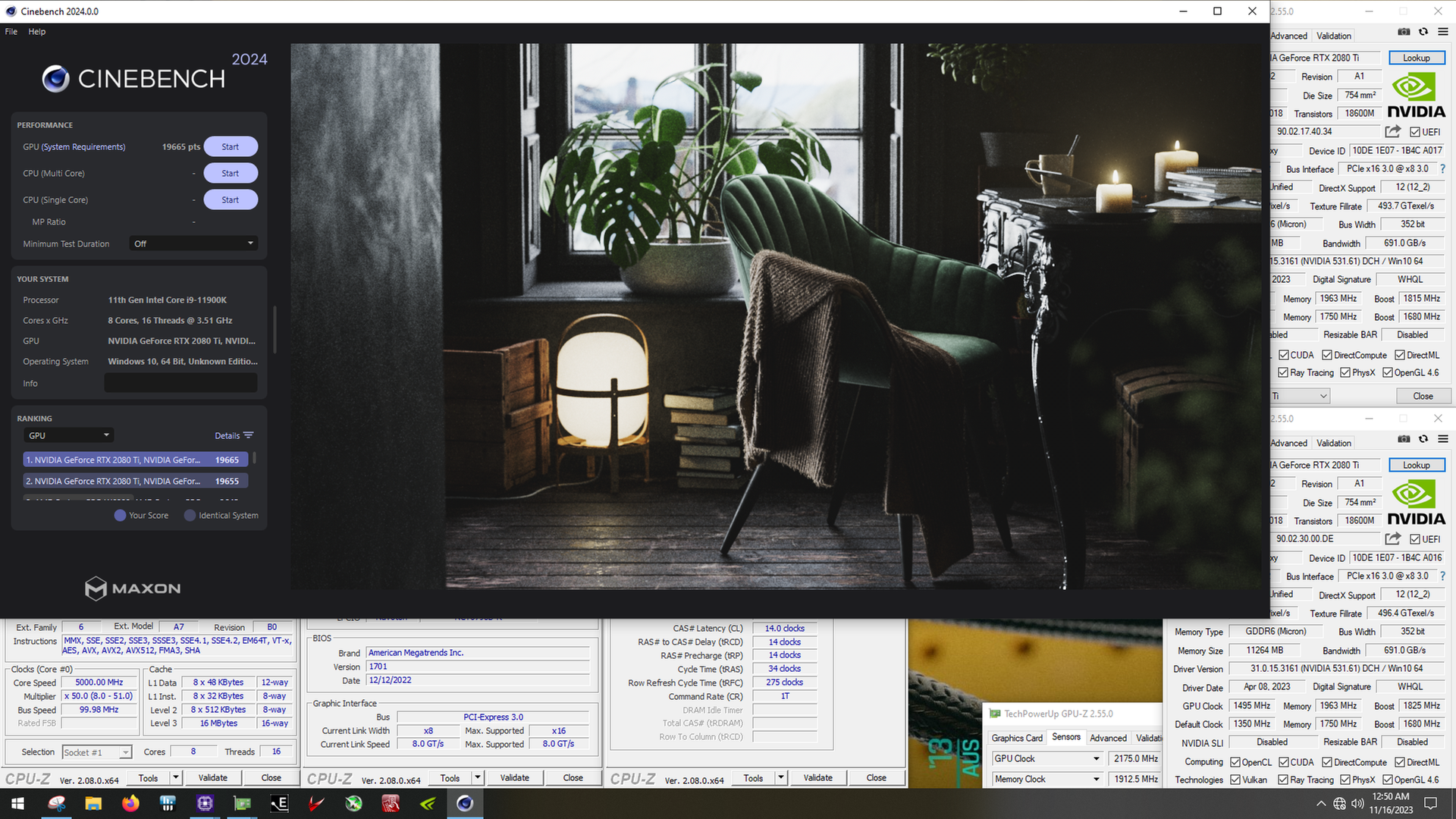Click the camera icon in lower GPU-Z

(x=1404, y=439)
